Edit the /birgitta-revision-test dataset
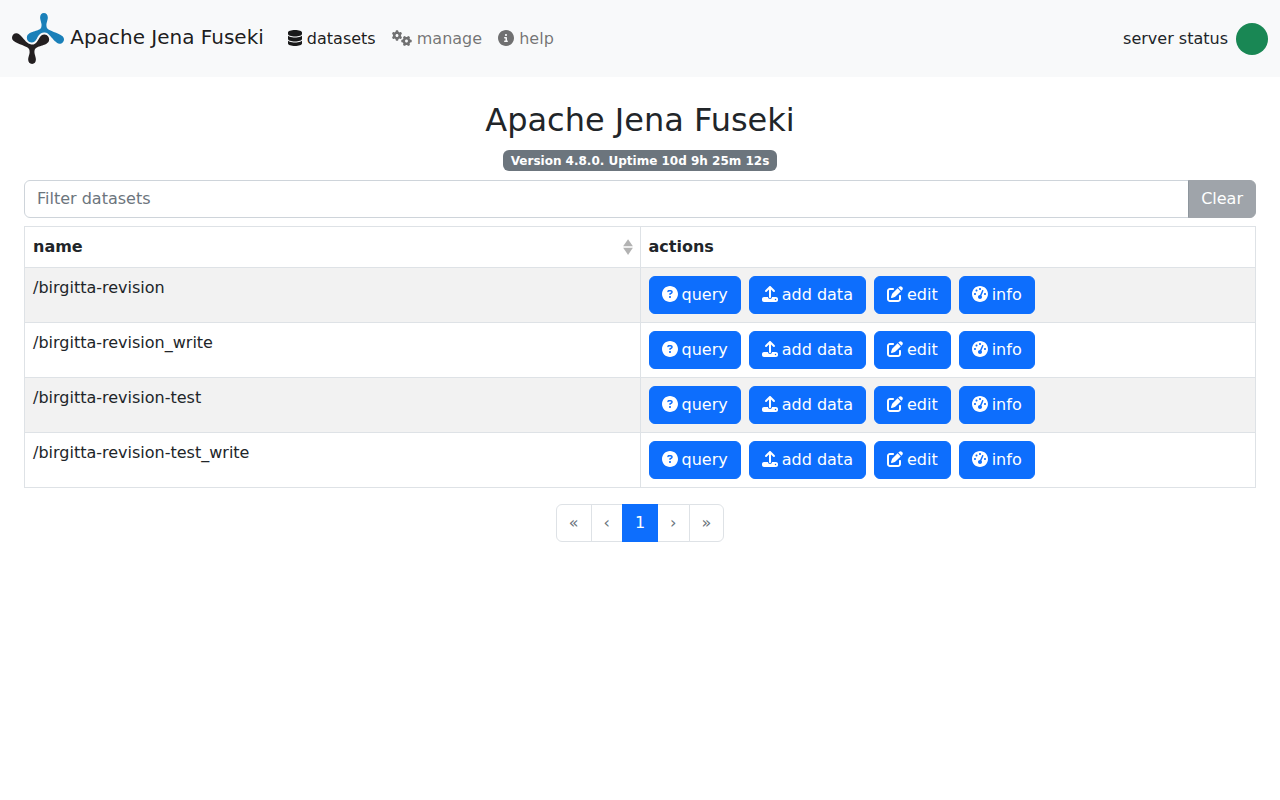Image resolution: width=1280 pixels, height=800 pixels. pos(911,405)
